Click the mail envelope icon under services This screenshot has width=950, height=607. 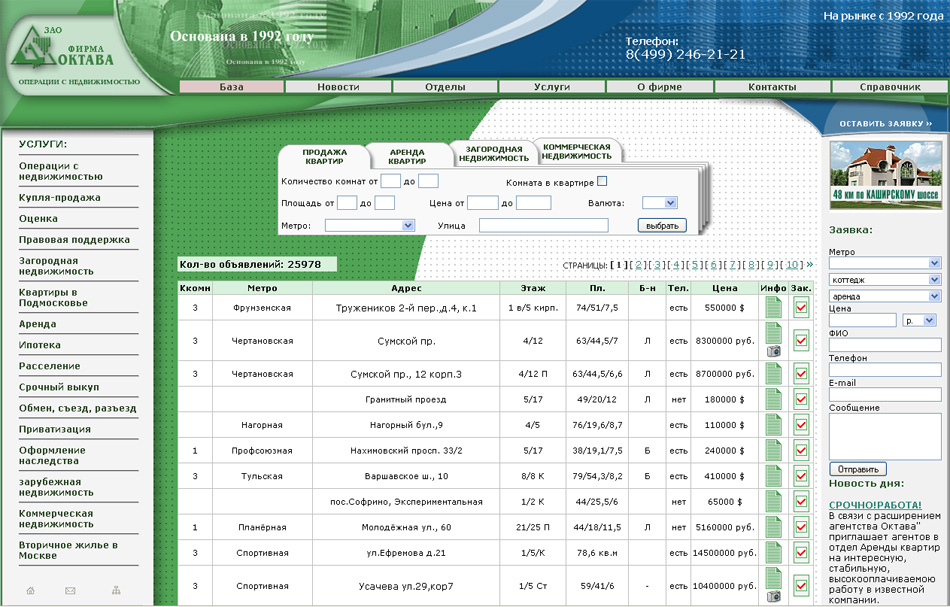[x=70, y=590]
